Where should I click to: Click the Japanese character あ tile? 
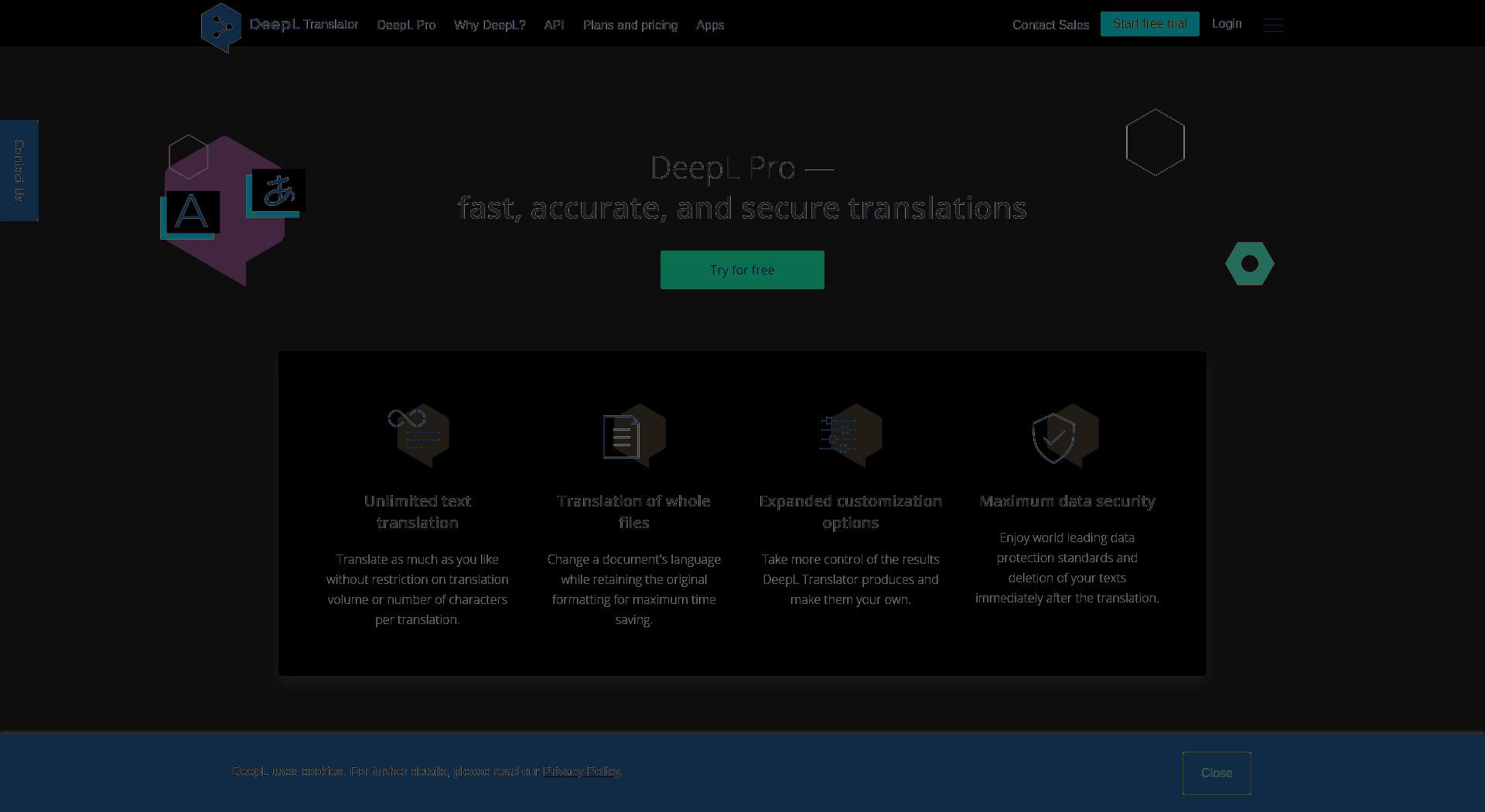(276, 193)
